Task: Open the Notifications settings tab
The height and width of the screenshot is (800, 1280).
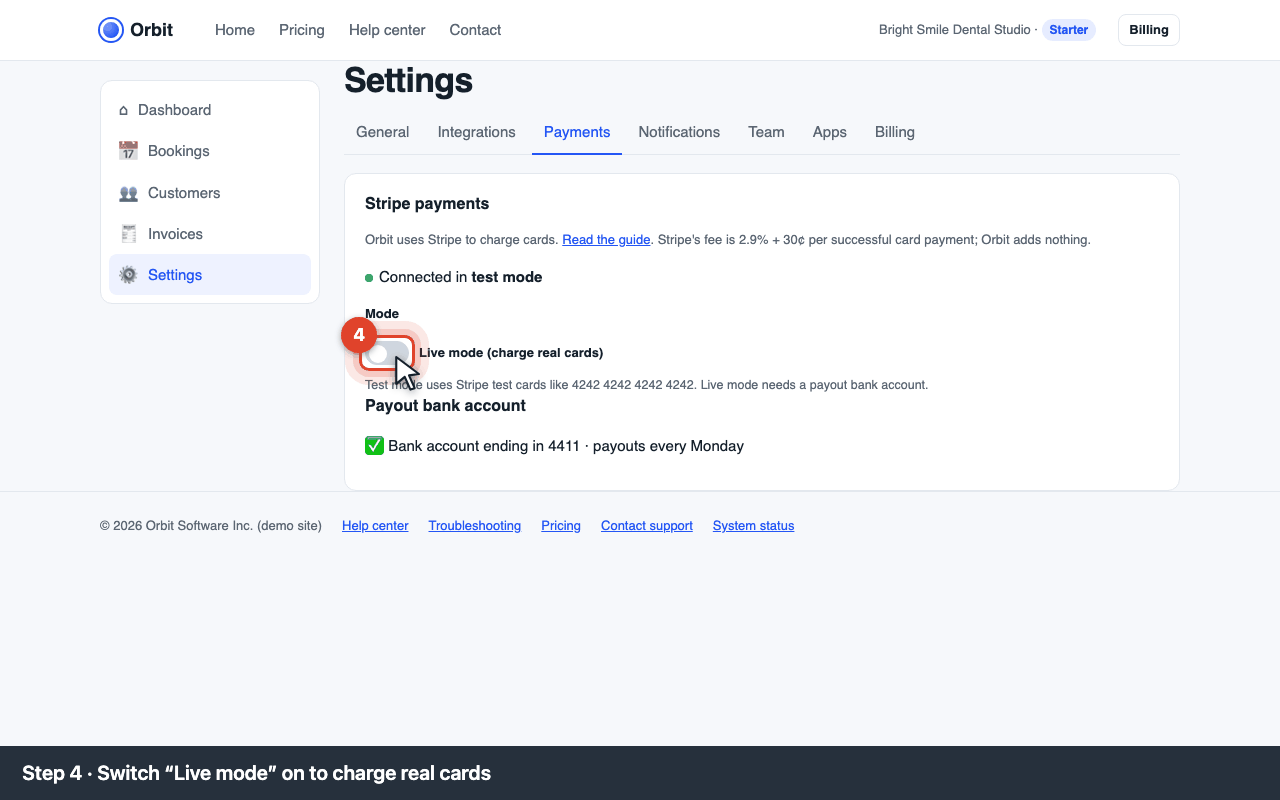Action: (x=679, y=132)
